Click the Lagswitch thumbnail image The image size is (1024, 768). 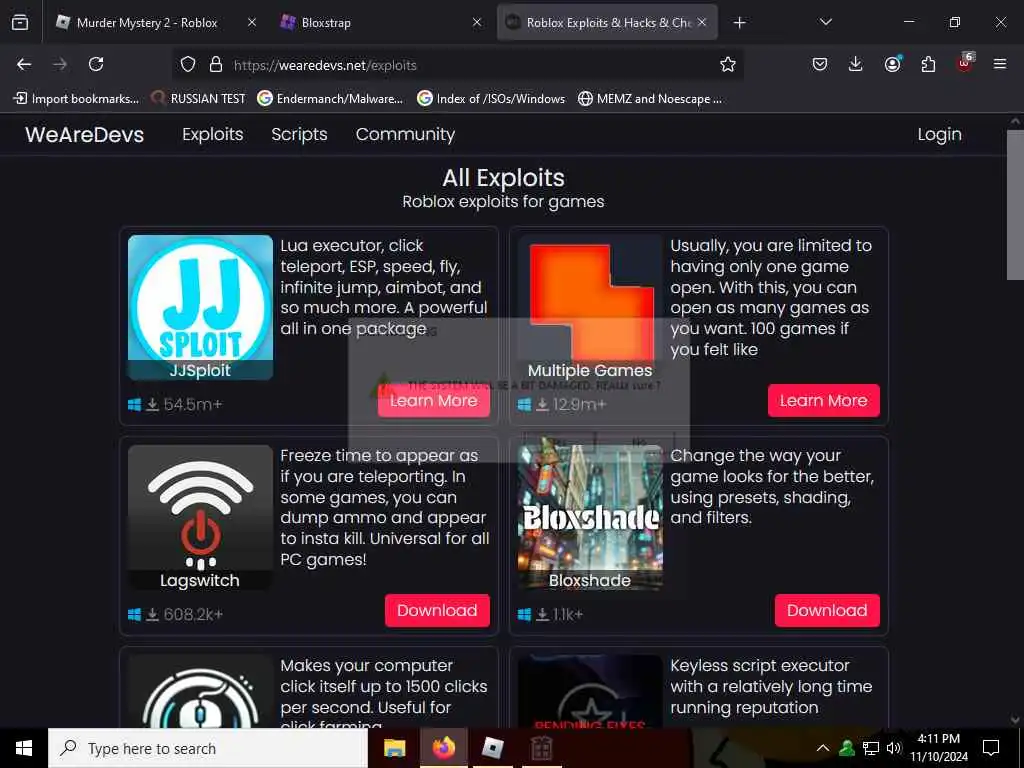[x=200, y=517]
